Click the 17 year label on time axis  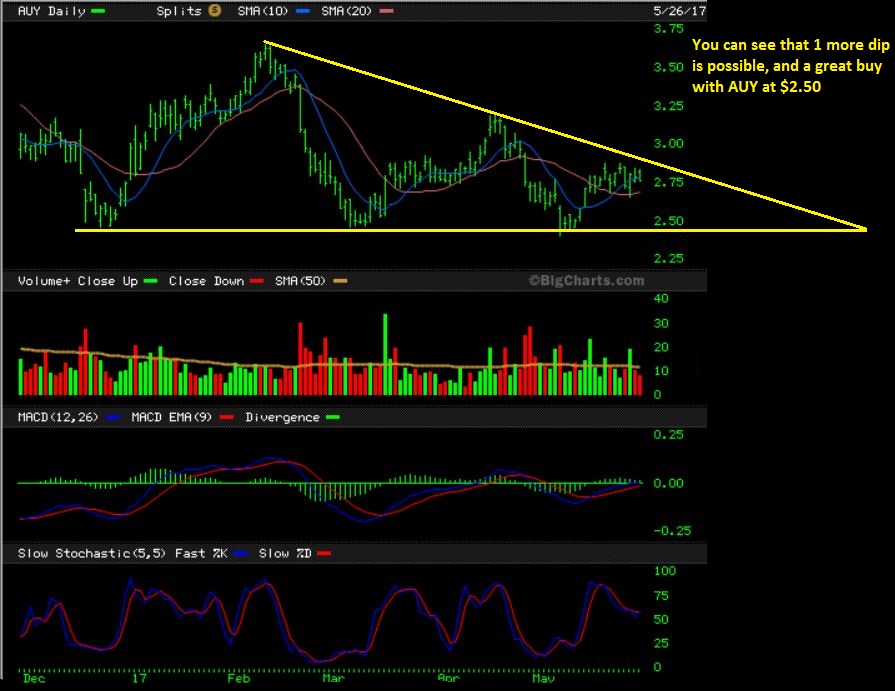(139, 678)
